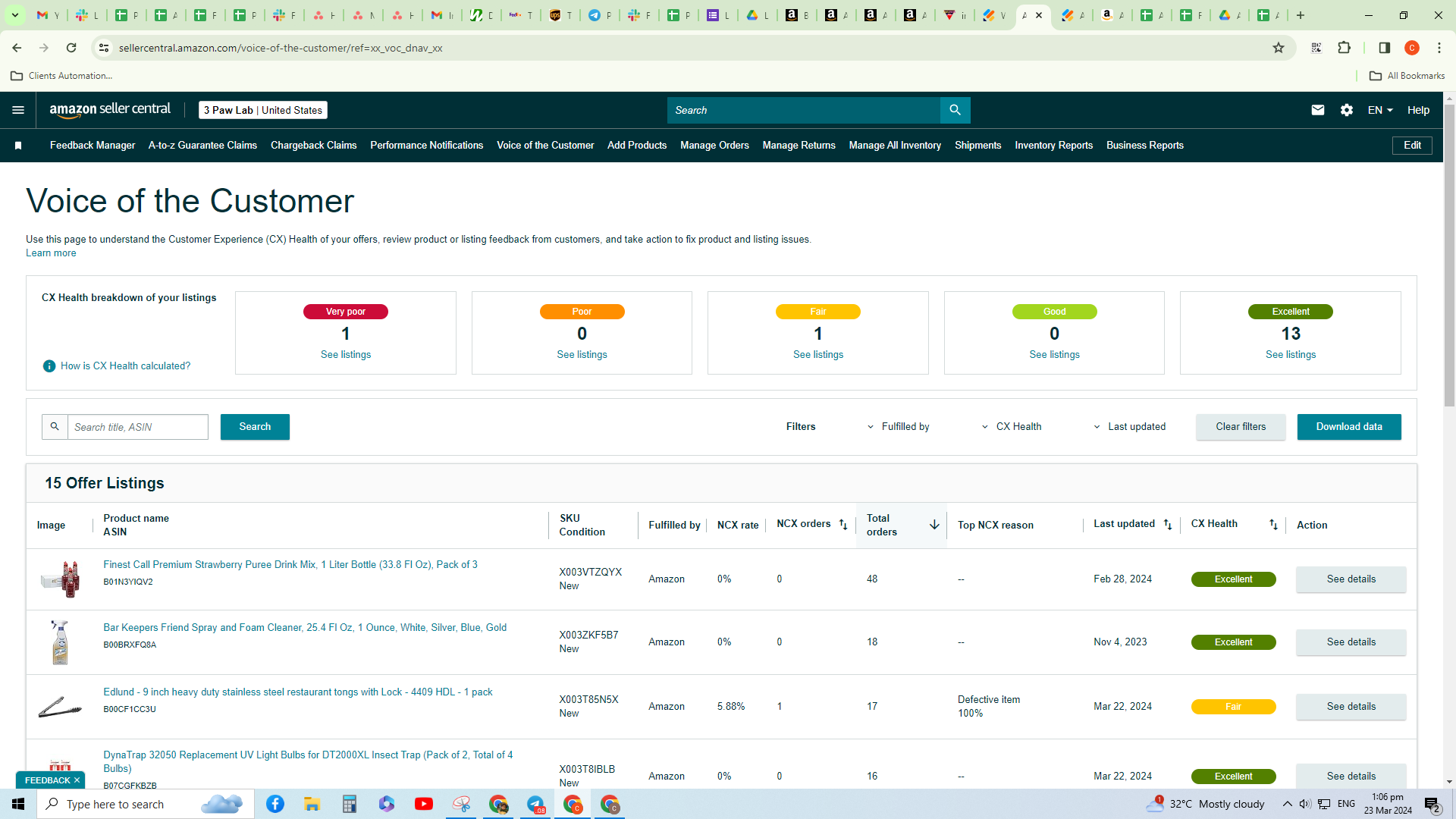Click the magnifier icon beside Search title, ASIN
Viewport: 1456px width, 819px height.
[55, 427]
